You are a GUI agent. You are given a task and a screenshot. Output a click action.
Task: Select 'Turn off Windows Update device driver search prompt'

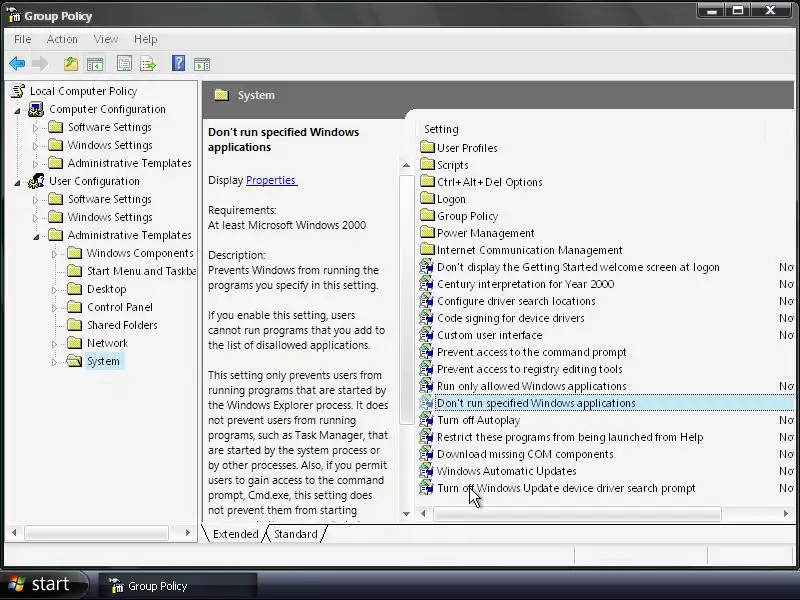tap(566, 488)
